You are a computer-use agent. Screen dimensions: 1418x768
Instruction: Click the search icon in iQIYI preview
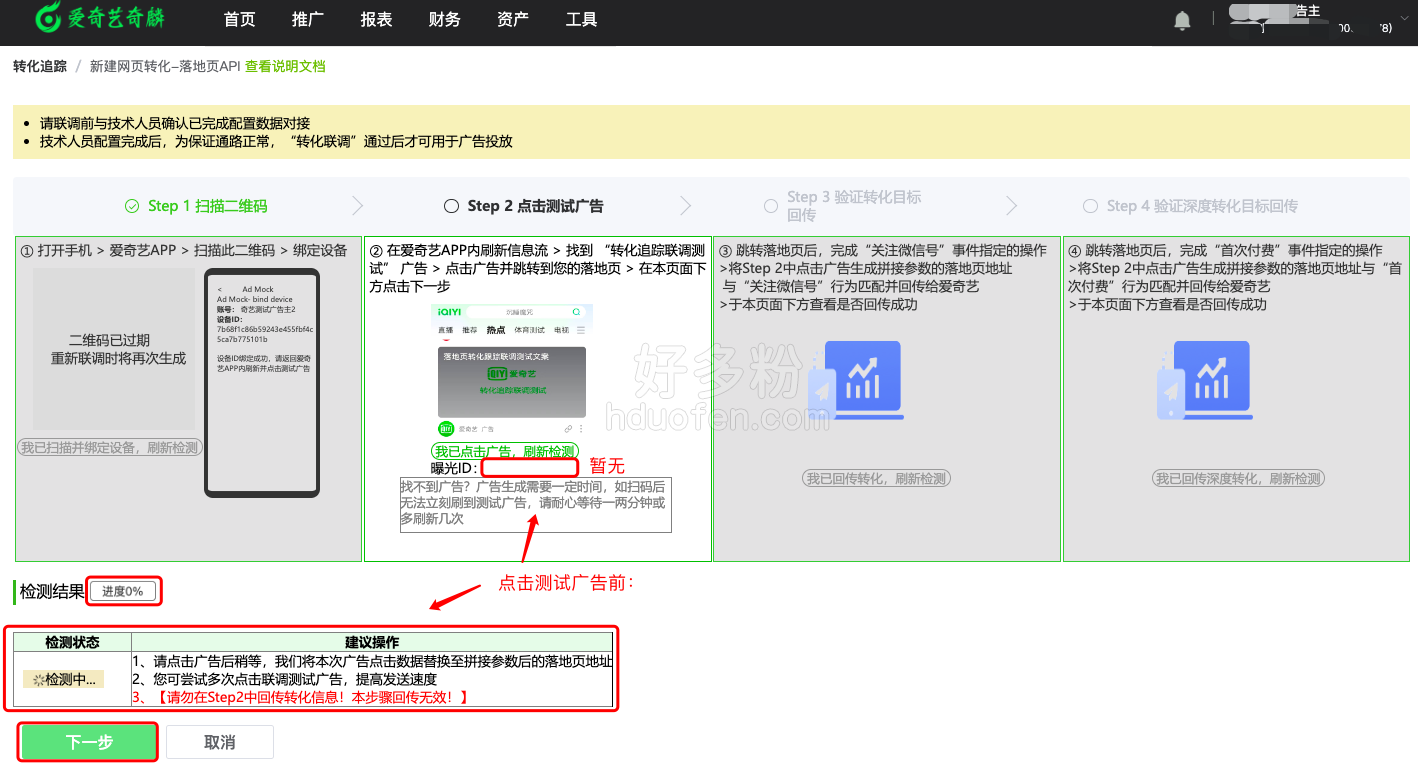(576, 312)
